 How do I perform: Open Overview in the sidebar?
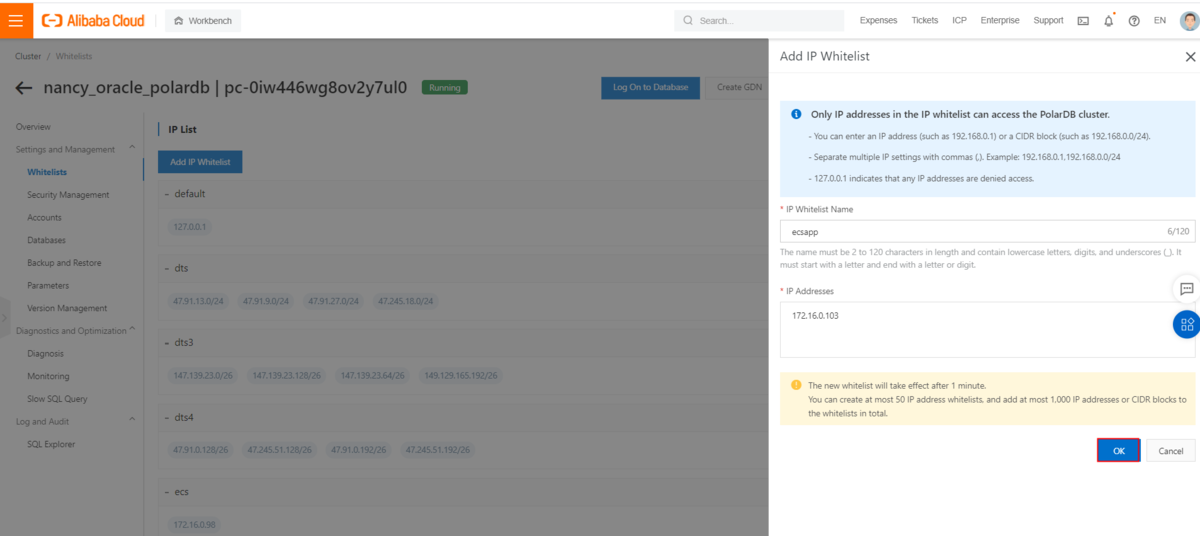(33, 127)
